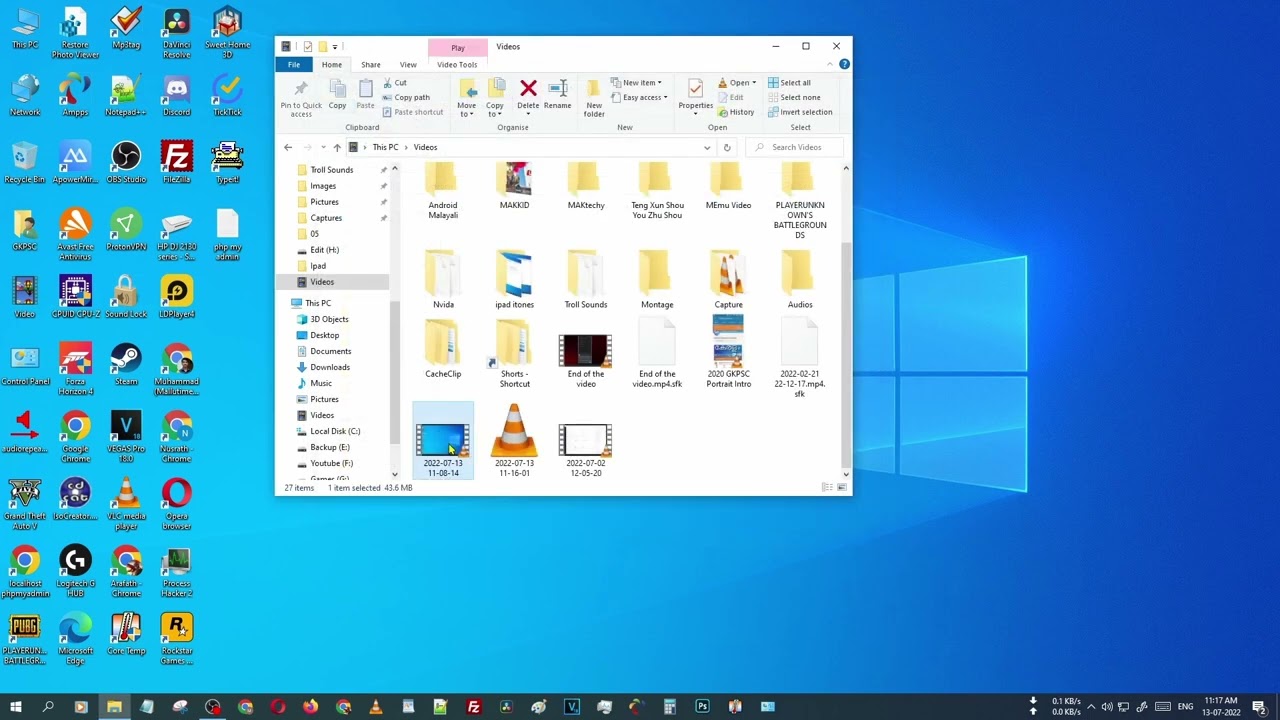Open Sweet Home 3D desktop shortcut
The image size is (1280, 720).
227,34
